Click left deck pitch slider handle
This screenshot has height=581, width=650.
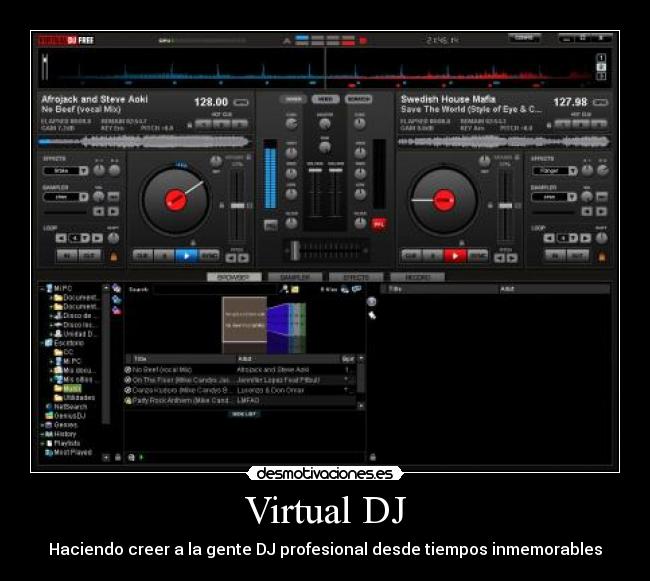coord(238,206)
